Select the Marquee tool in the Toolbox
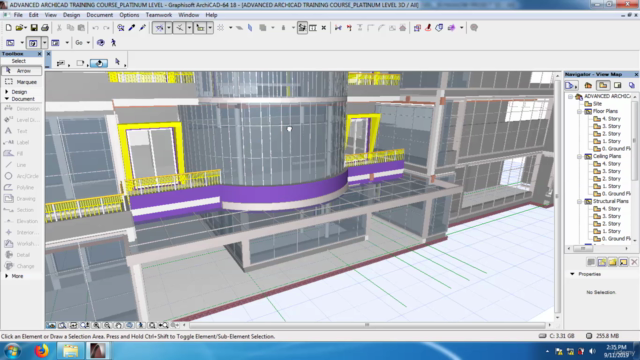This screenshot has height=360, width=640. click(22, 82)
